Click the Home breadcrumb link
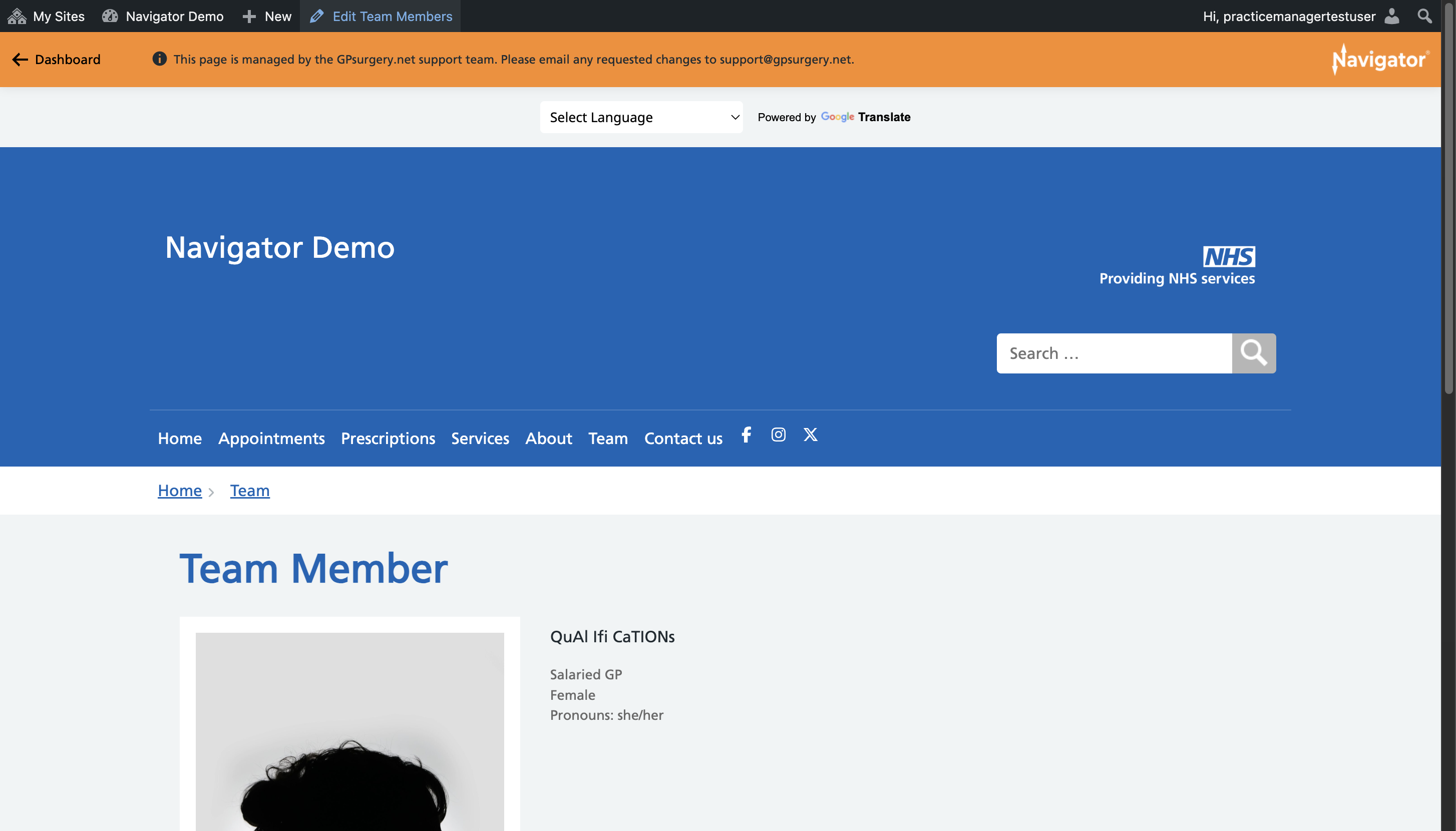The width and height of the screenshot is (1456, 831). pyautogui.click(x=180, y=490)
